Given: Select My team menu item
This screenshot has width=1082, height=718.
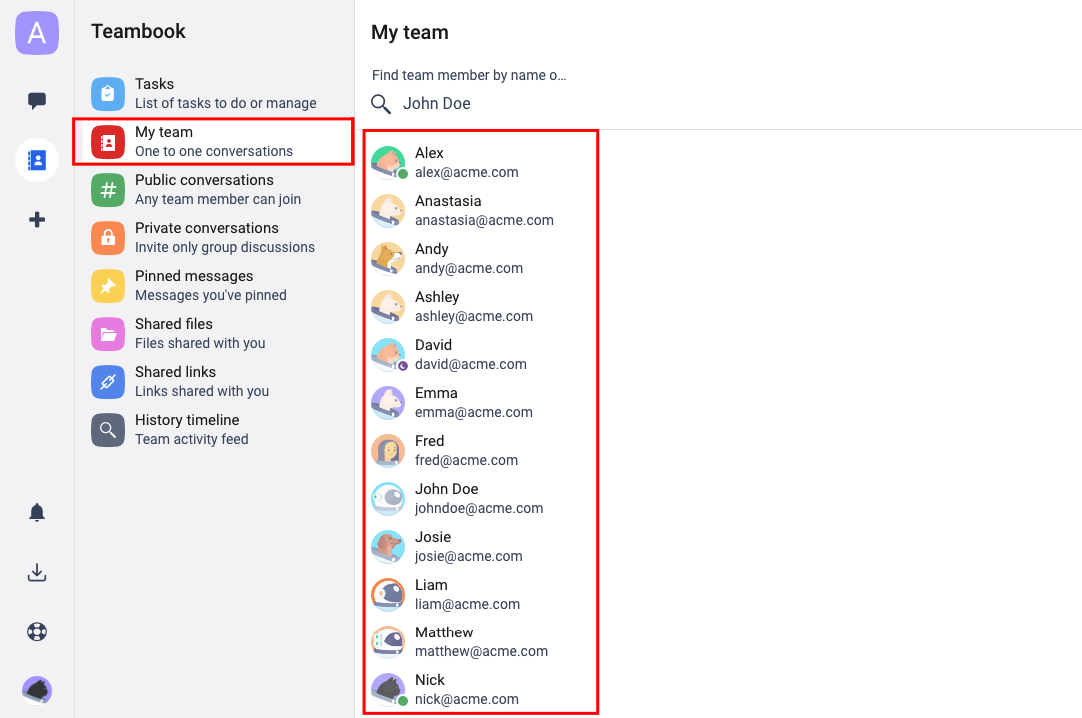Looking at the screenshot, I should pos(214,141).
